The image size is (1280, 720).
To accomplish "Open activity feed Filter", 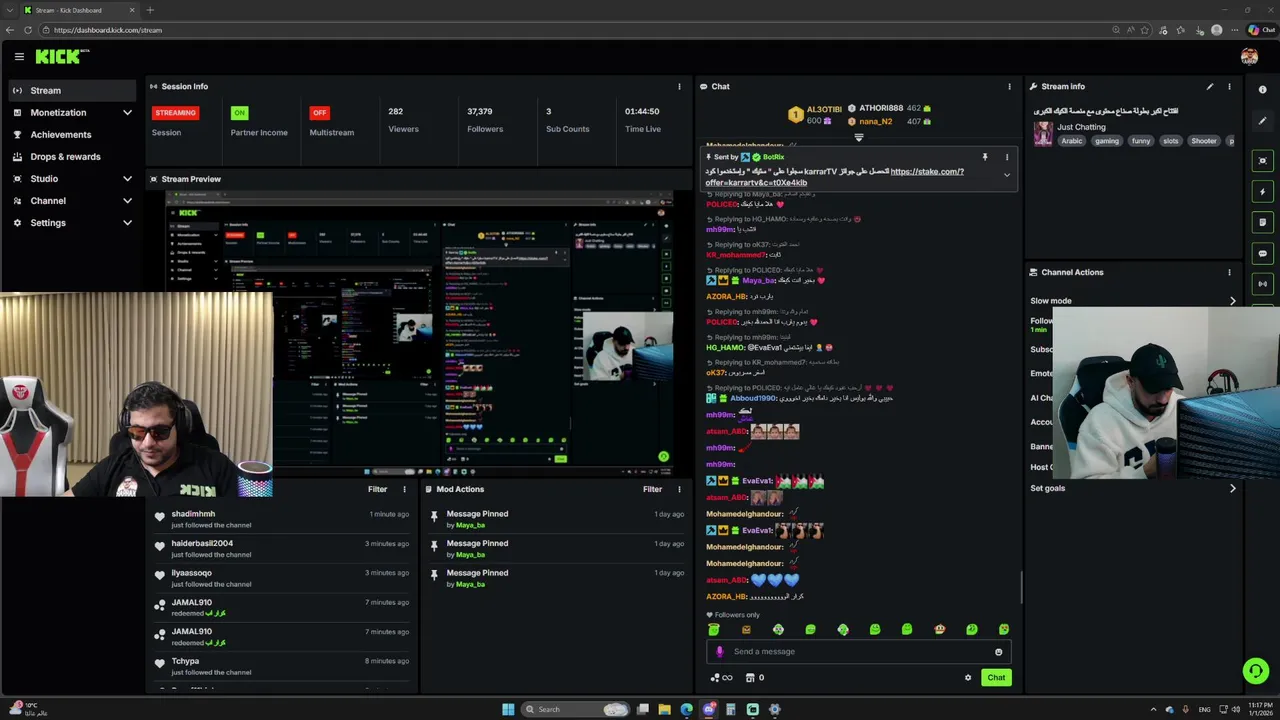I will pos(377,489).
